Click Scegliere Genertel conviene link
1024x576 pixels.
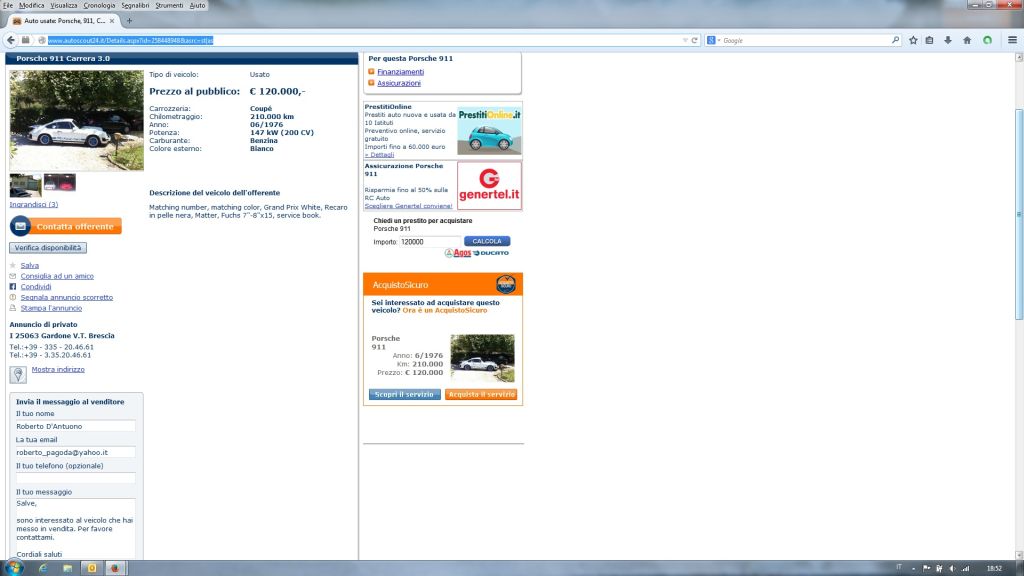(408, 206)
